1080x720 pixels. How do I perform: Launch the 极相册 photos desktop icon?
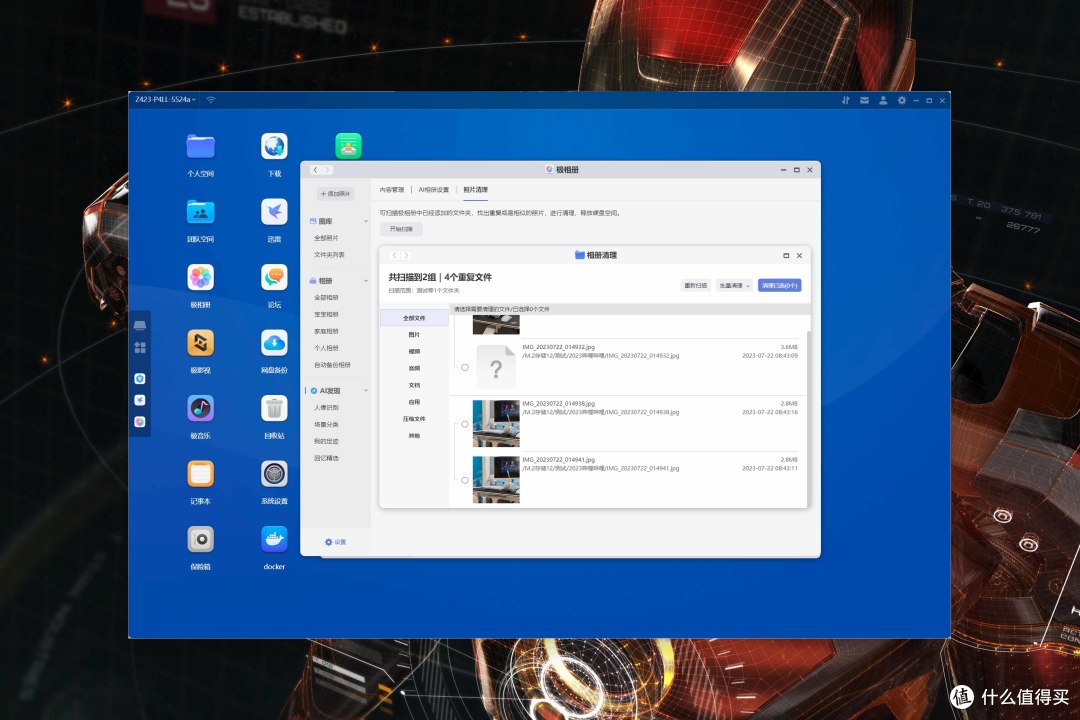[200, 278]
